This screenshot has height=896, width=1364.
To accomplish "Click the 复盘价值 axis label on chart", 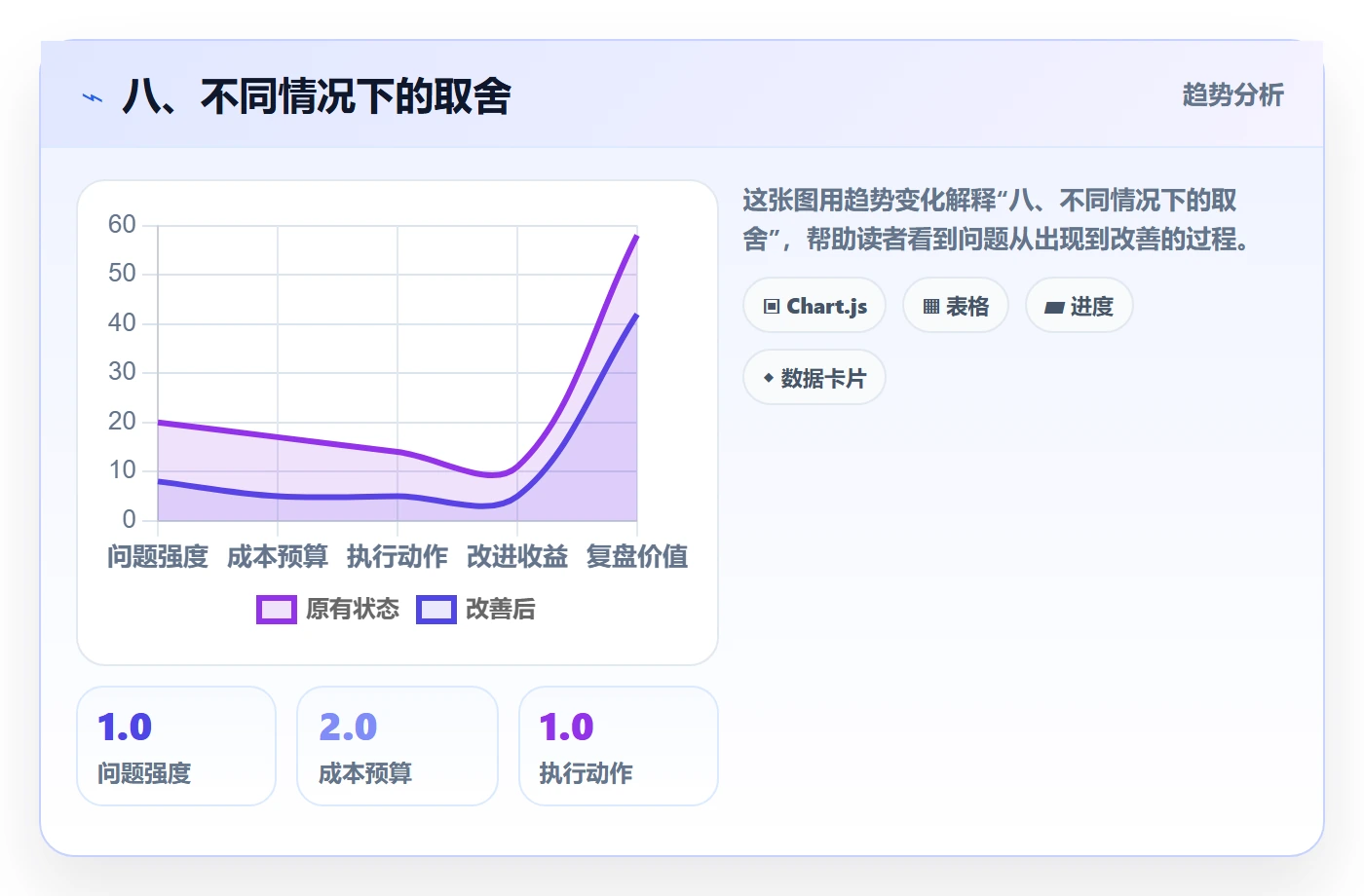I will click(637, 557).
